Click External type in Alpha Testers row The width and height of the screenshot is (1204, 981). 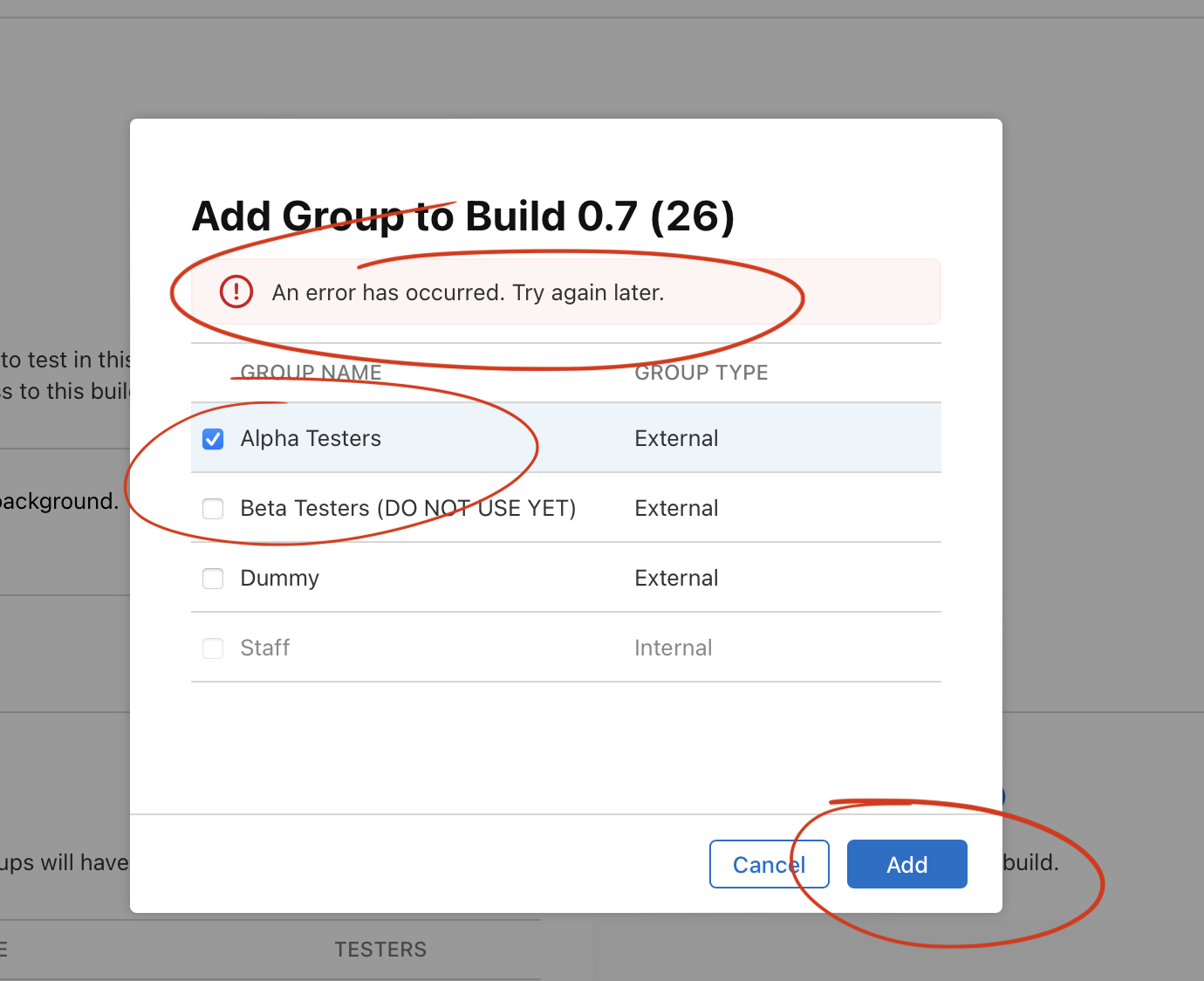pos(676,438)
